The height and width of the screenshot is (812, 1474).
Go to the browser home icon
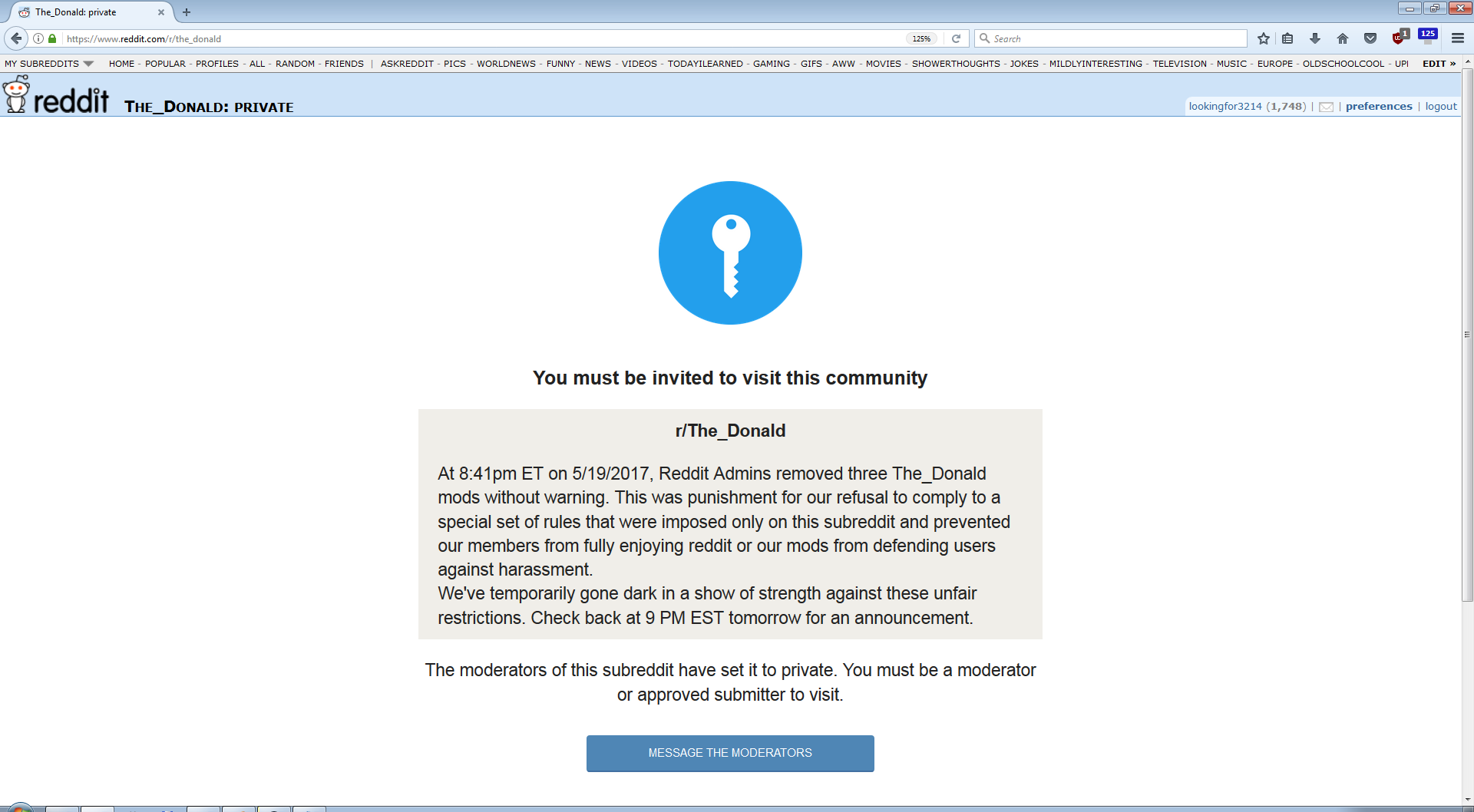(x=1343, y=38)
